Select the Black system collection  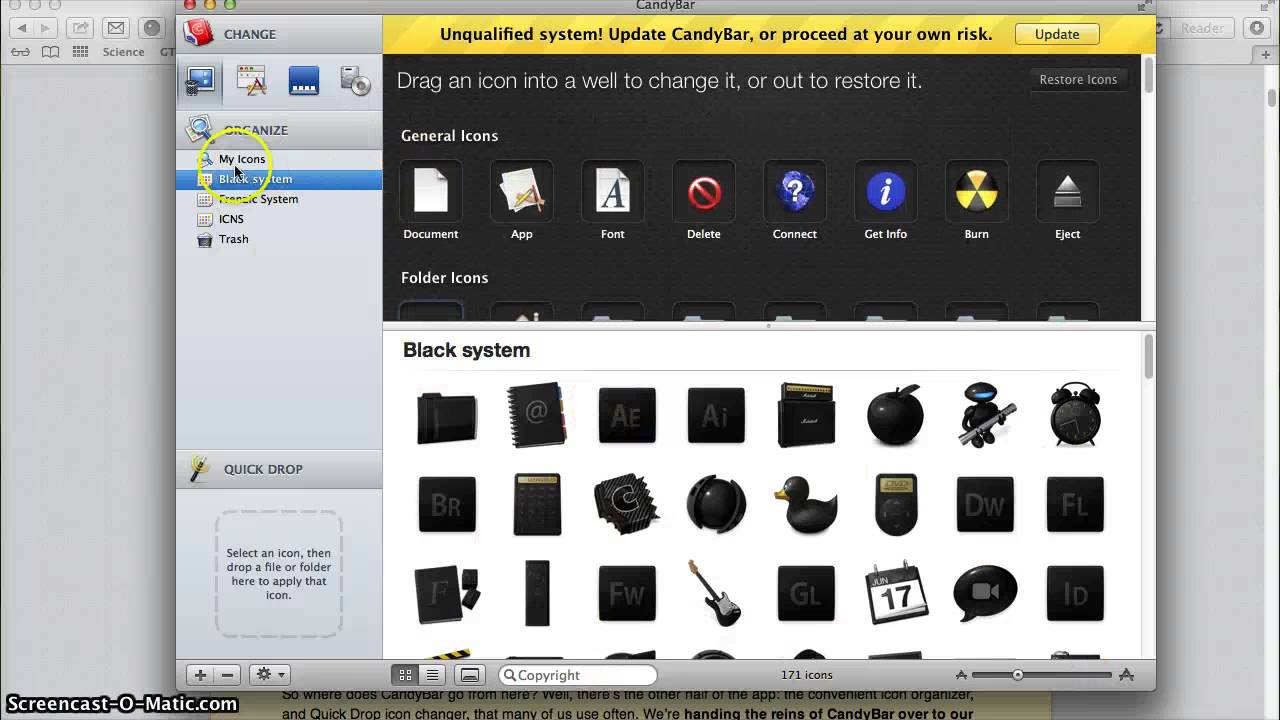click(279, 179)
